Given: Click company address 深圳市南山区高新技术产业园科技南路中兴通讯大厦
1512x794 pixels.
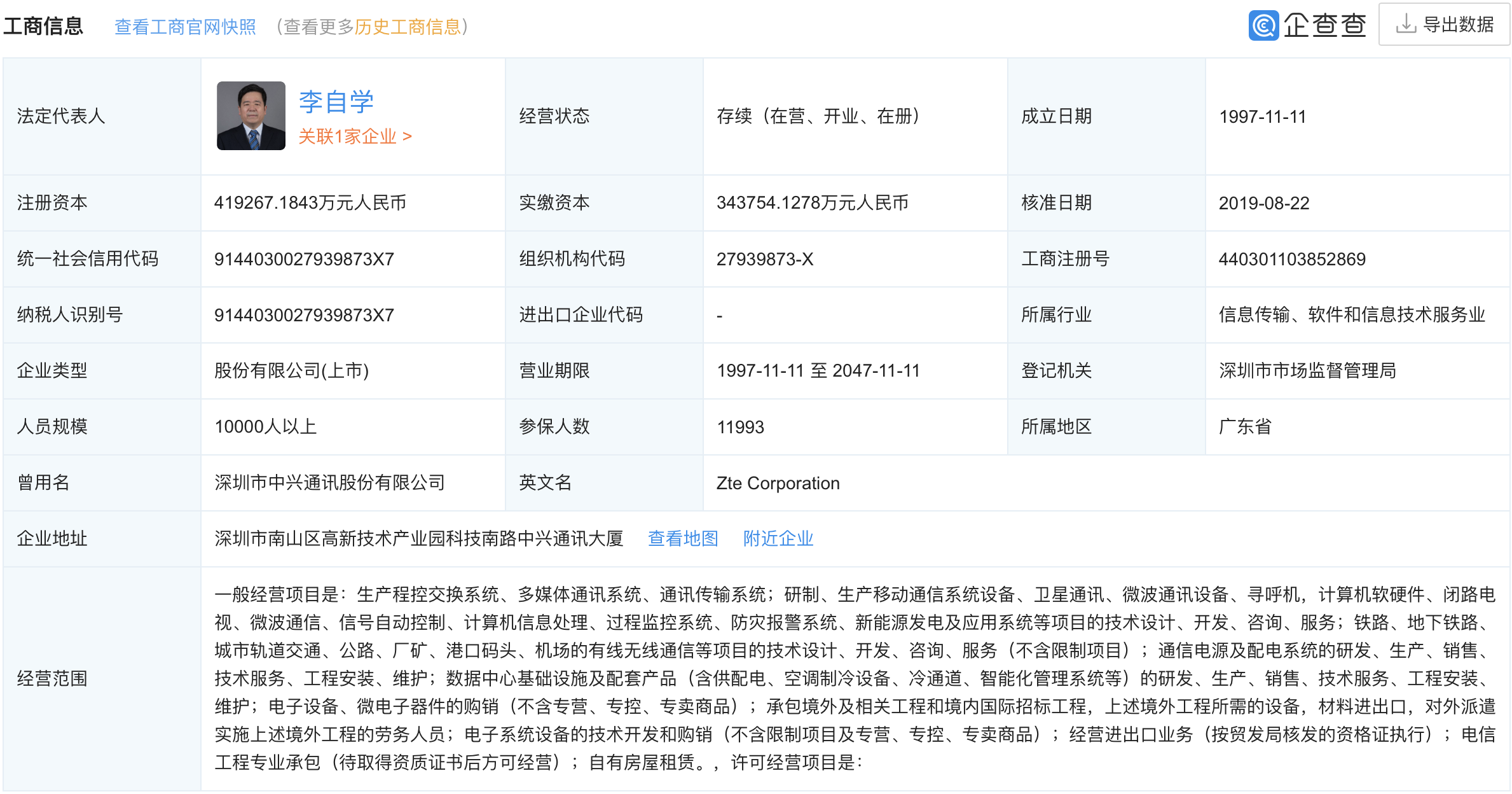Looking at the screenshot, I should coord(420,538).
